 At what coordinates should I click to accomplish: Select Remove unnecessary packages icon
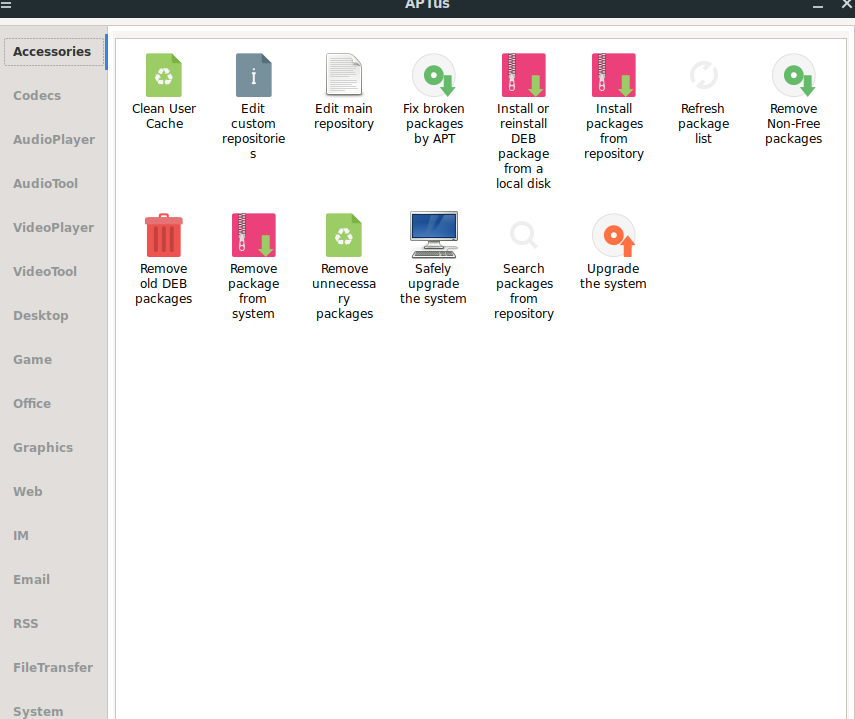click(x=344, y=235)
